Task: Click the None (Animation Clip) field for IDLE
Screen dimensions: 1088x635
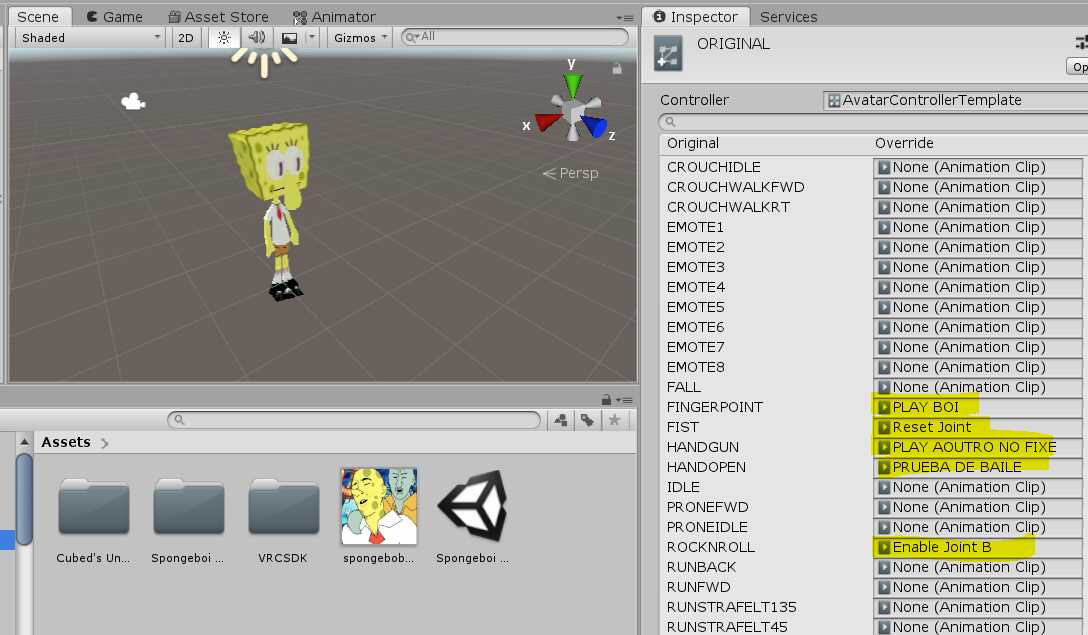Action: [x=977, y=487]
